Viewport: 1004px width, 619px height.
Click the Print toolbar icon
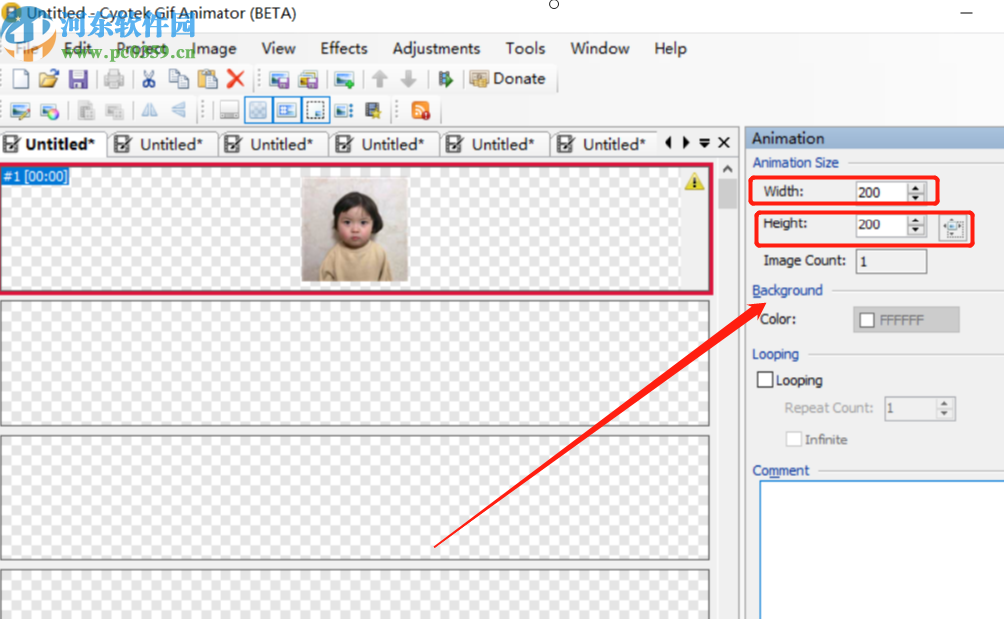(x=114, y=79)
